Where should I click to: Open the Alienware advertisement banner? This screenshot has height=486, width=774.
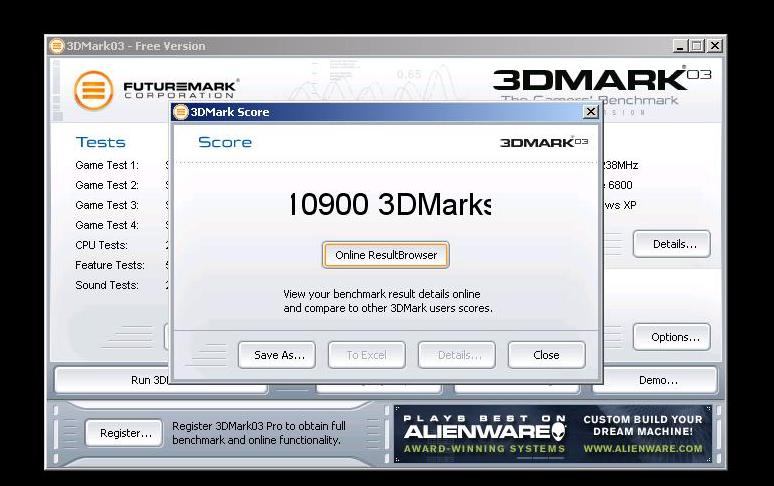pyautogui.click(x=553, y=434)
